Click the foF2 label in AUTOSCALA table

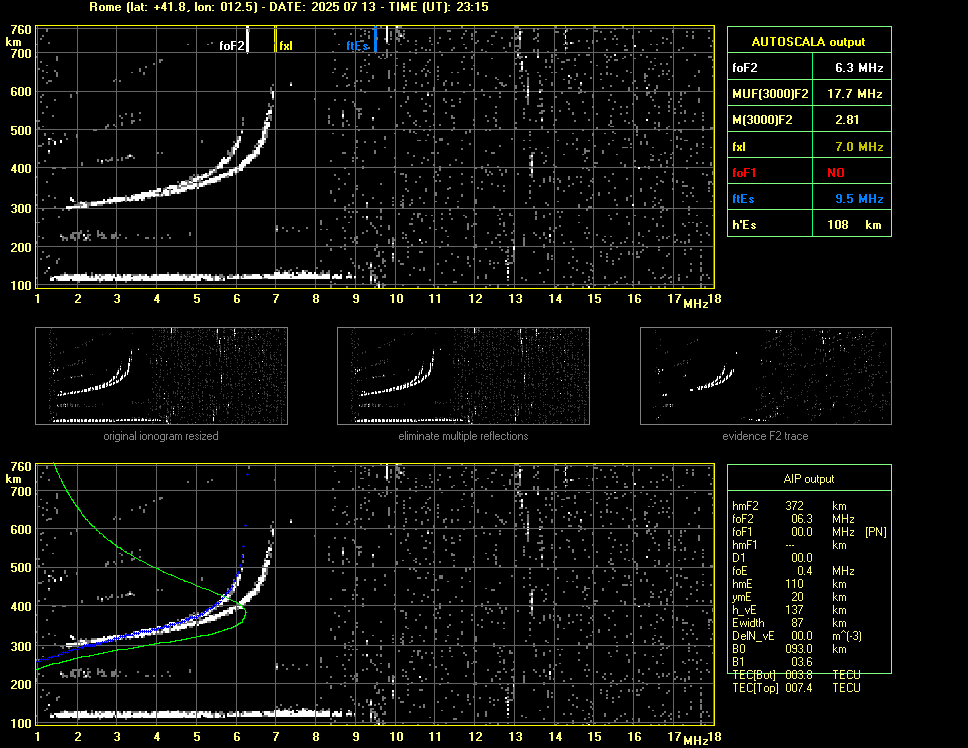click(x=745, y=68)
